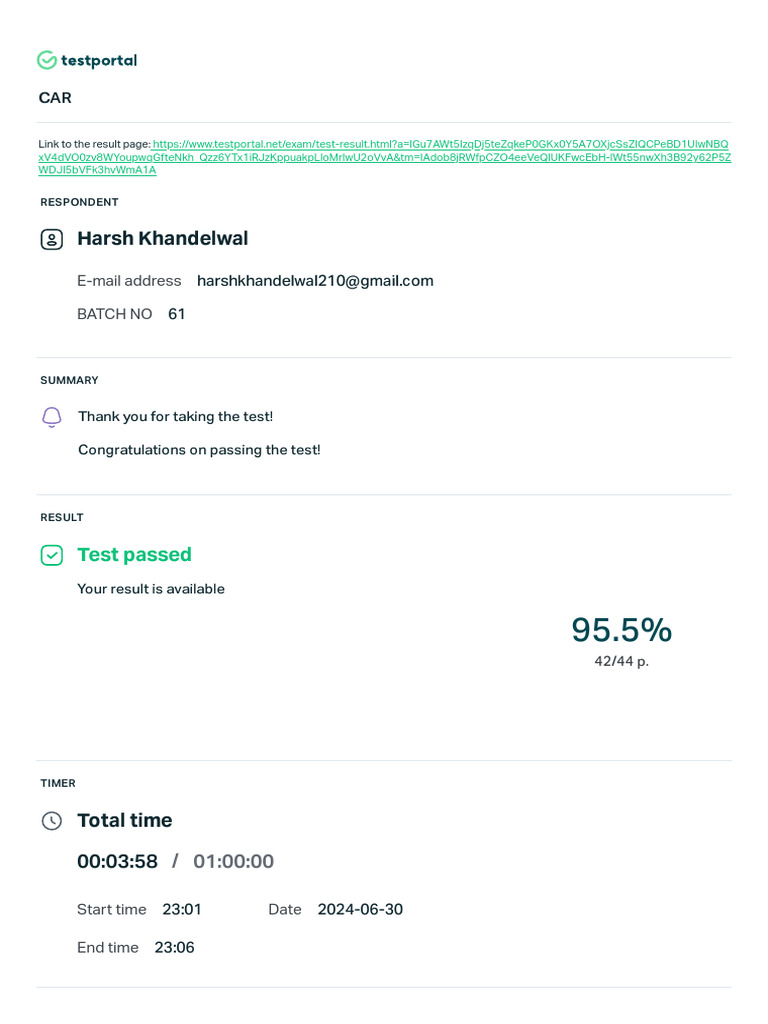The width and height of the screenshot is (768, 1024).
Task: Click the end time value 23:06
Action: click(174, 948)
